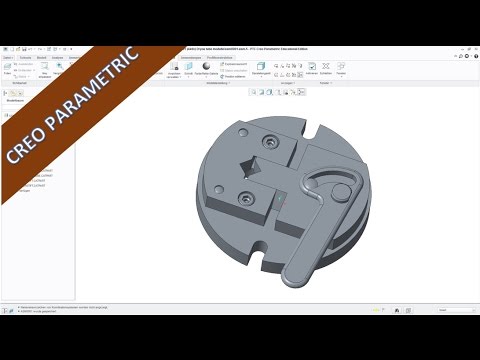Viewport: 480px width, 360px height.
Task: Click Einblenden in the Sichtbarkeit group
Action: point(23,70)
